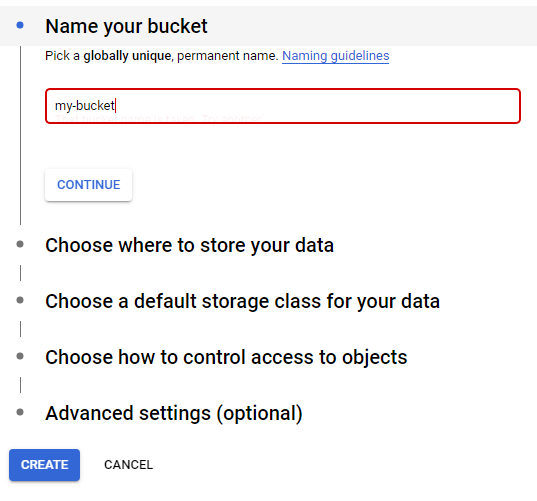This screenshot has height=501, width=537.
Task: Click the connector line between where-to-store and storage class steps
Action: pyautogui.click(x=21, y=273)
